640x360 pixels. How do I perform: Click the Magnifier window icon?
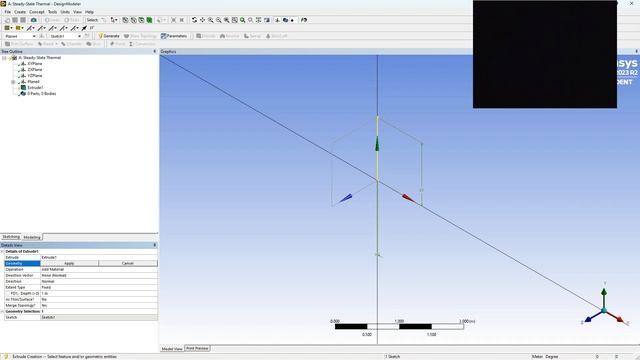235,20
